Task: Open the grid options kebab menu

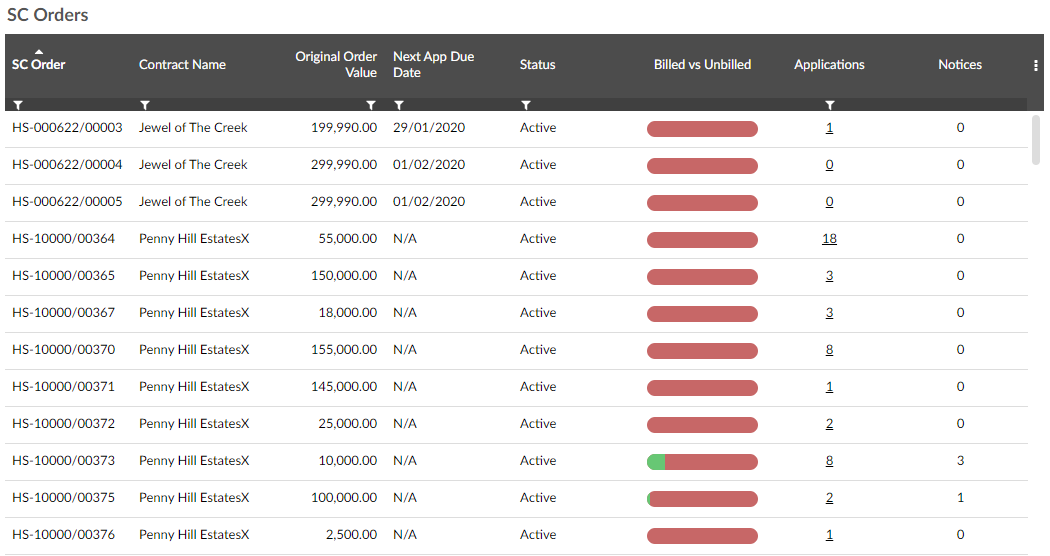Action: point(1036,65)
